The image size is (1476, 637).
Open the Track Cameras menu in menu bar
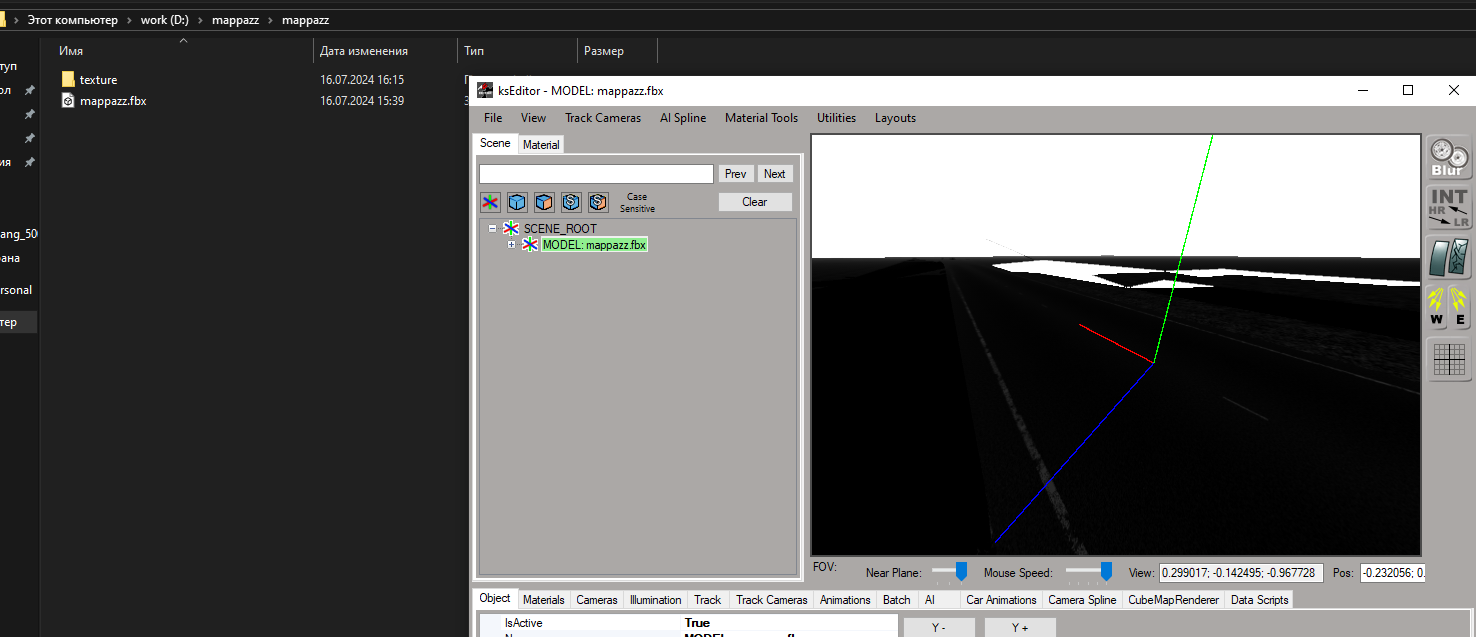(603, 118)
